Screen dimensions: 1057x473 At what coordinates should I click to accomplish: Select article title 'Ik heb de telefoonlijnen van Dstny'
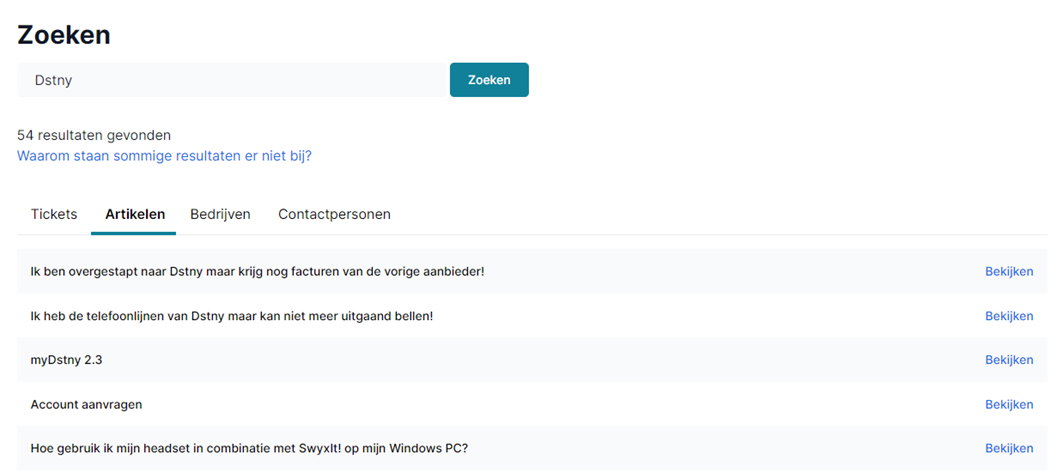232,316
